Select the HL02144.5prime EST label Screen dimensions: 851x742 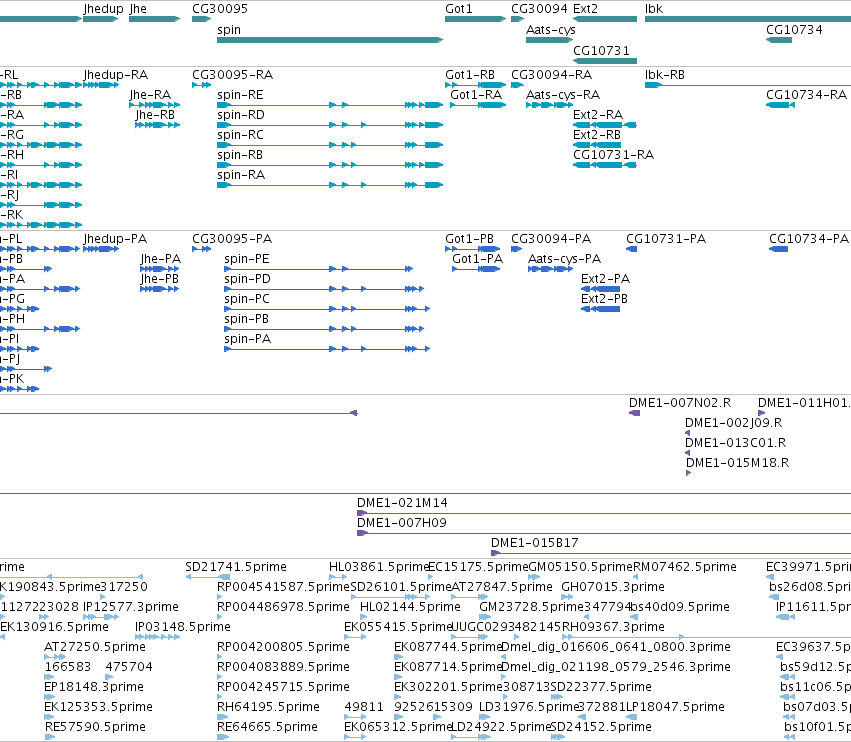tap(410, 607)
